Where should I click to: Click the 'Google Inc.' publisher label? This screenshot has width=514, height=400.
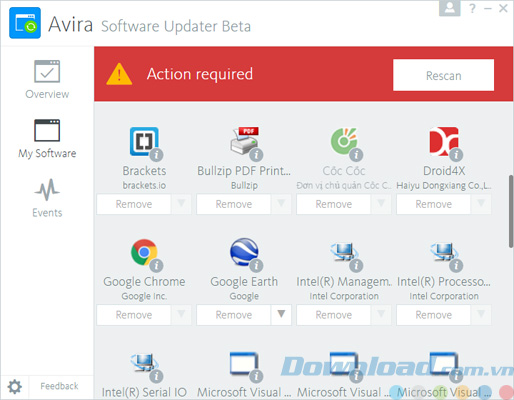click(x=144, y=296)
